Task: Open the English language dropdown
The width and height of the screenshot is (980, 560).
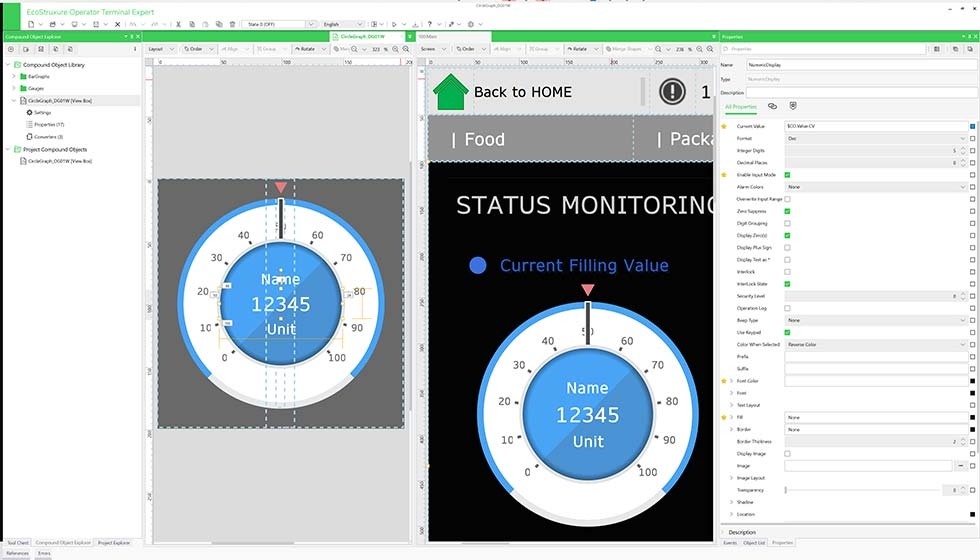Action: [345, 24]
